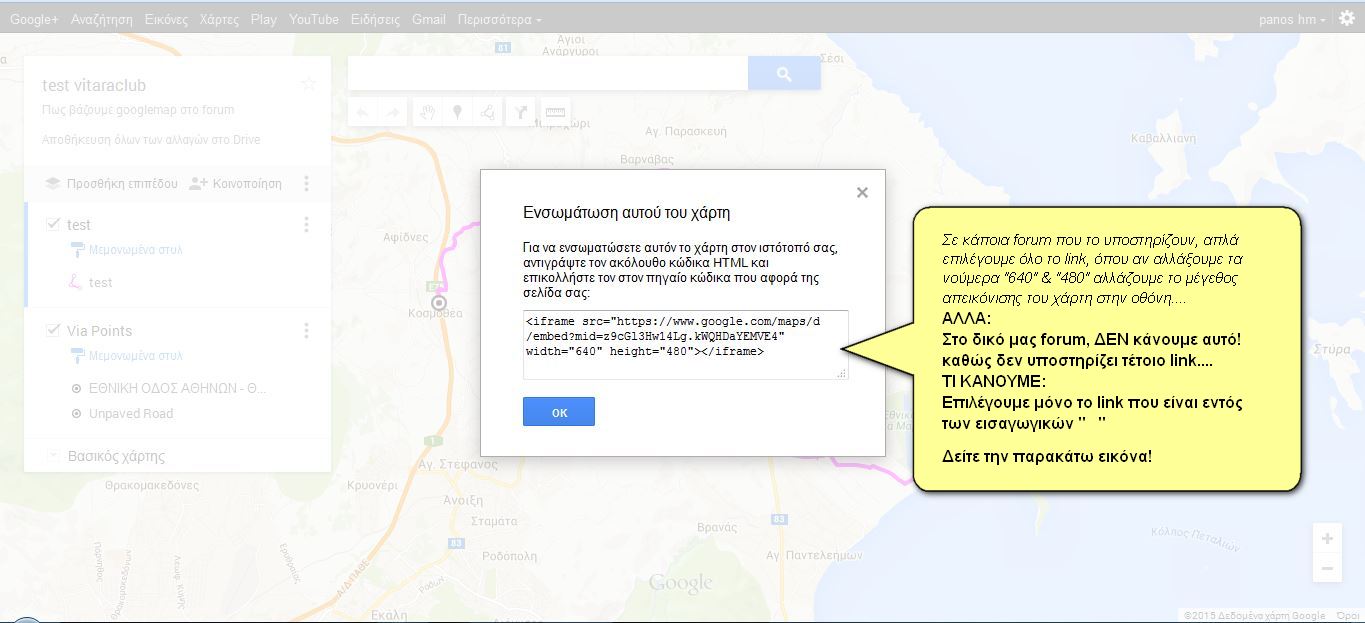Close the embed map dialog
The width and height of the screenshot is (1365, 623).
[862, 192]
